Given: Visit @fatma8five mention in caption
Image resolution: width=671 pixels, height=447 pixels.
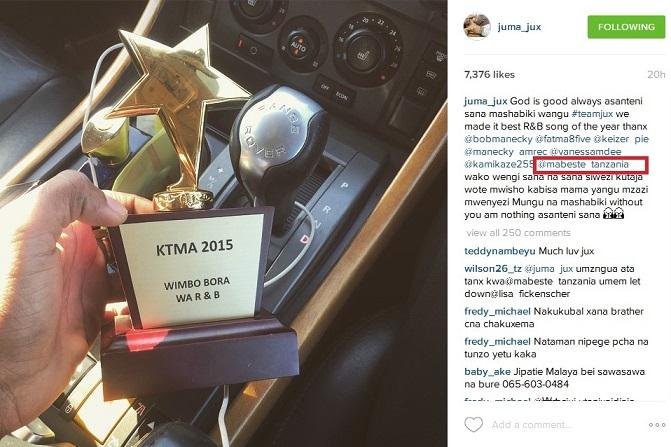Looking at the screenshot, I should tap(563, 139).
